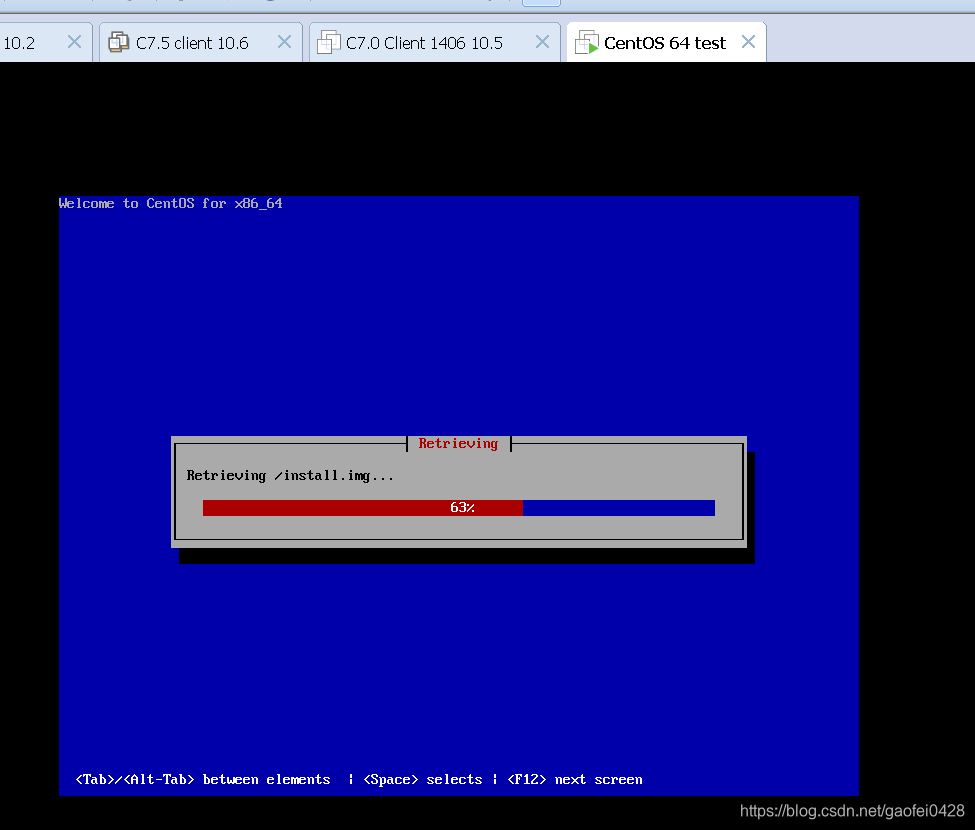Click the 63% install.img progress bar
Image resolution: width=975 pixels, height=830 pixels.
[459, 508]
